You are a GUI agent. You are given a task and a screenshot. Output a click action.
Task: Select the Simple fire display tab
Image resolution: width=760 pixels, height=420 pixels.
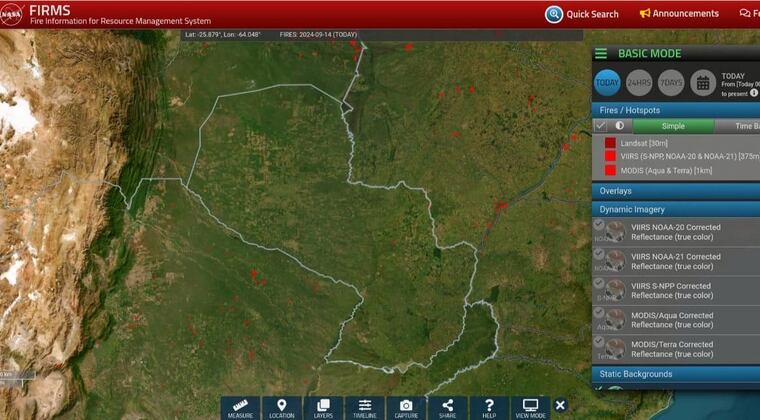[x=673, y=126]
